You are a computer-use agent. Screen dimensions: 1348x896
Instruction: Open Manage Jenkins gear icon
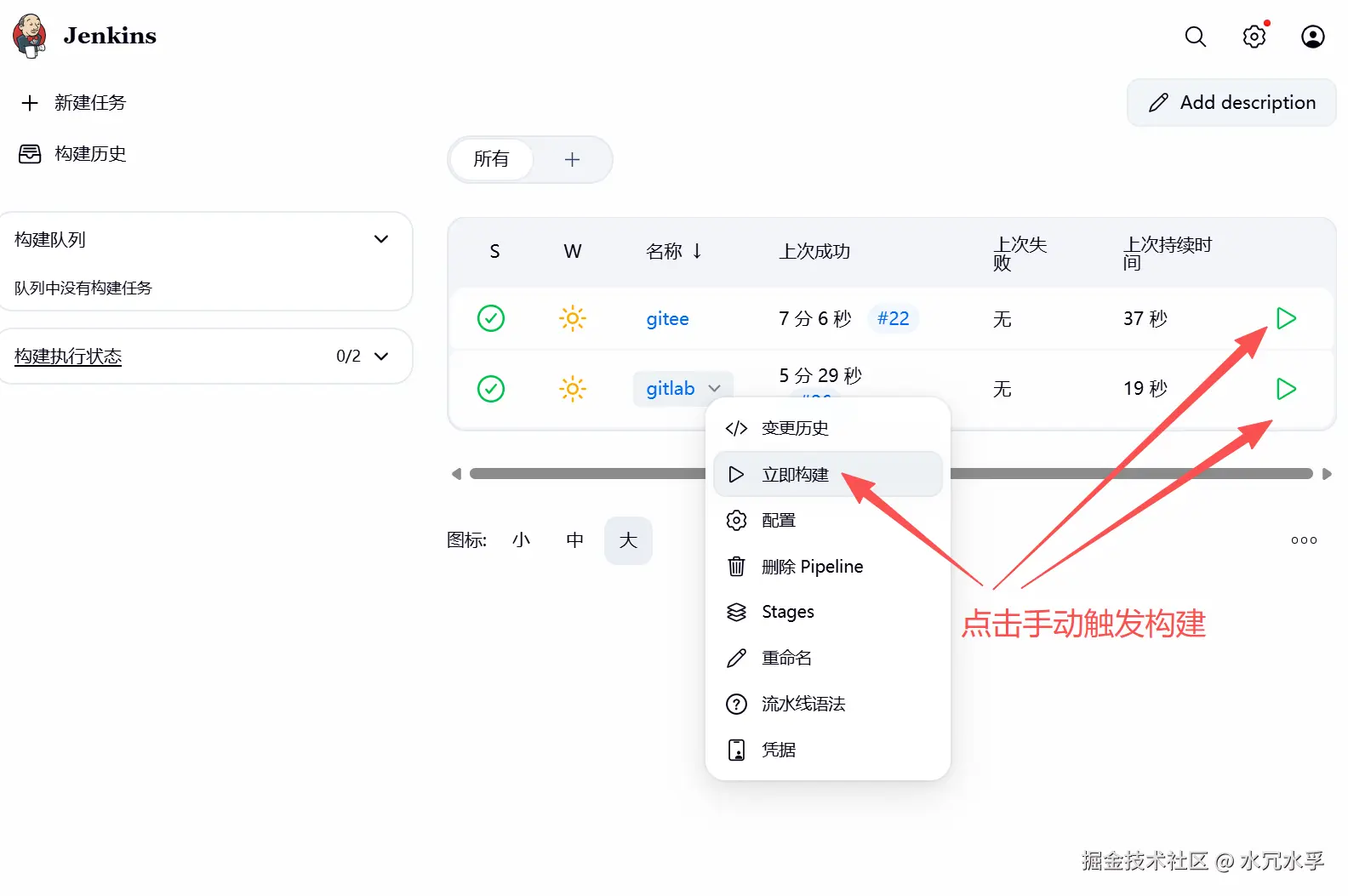point(1254,37)
